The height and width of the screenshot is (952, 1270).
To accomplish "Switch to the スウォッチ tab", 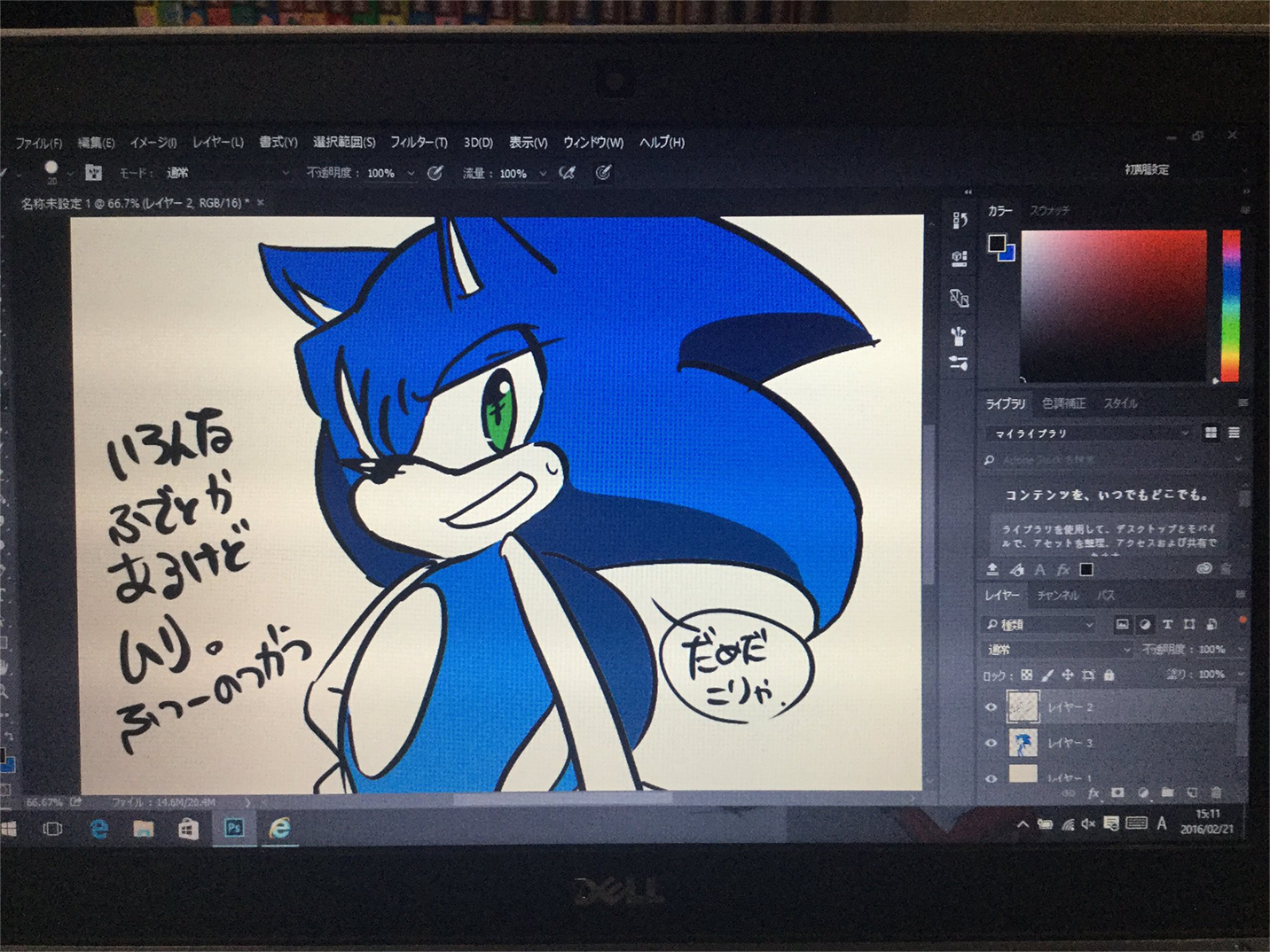I will point(1049,211).
